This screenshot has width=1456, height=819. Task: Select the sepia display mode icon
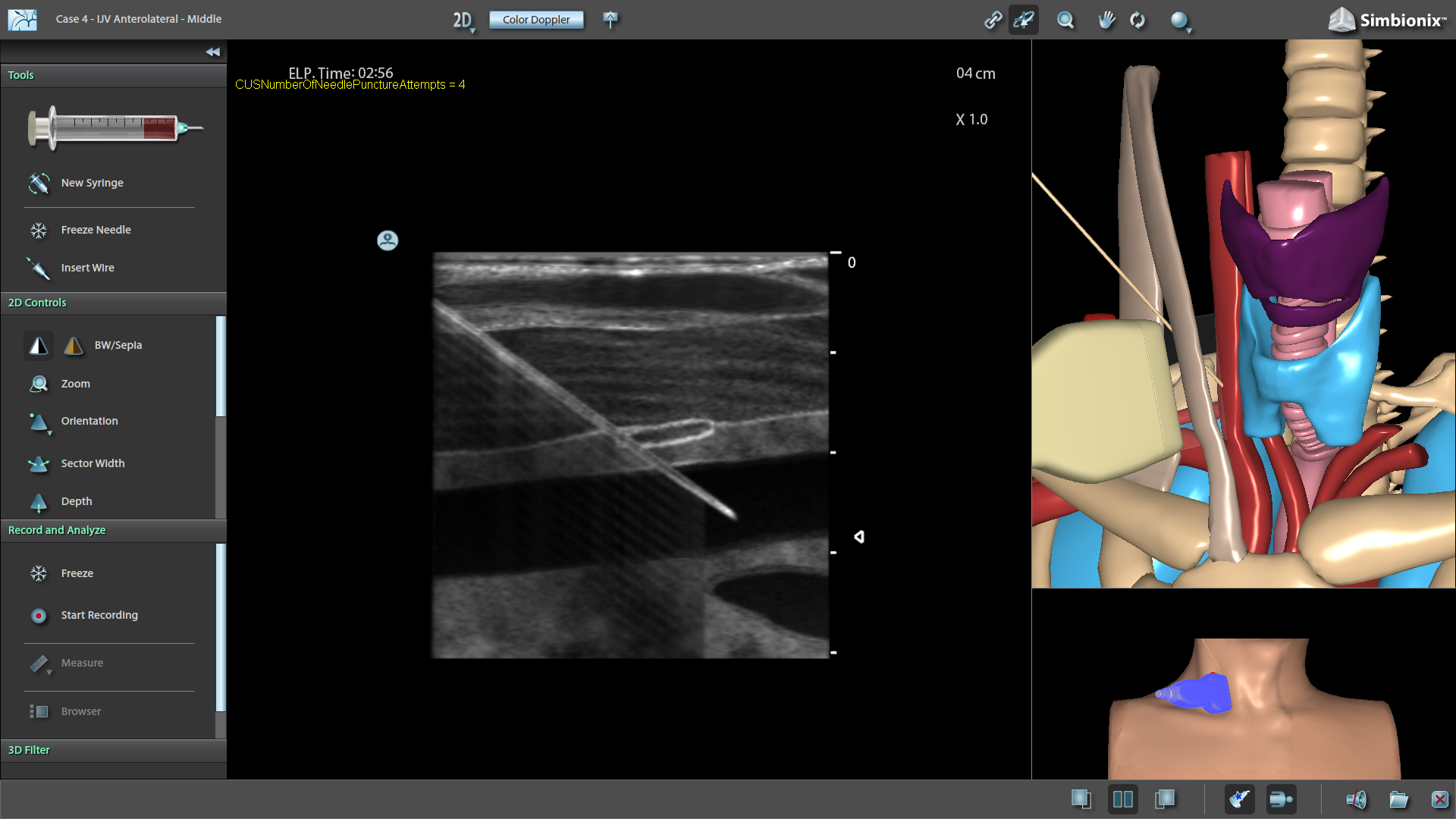click(74, 346)
